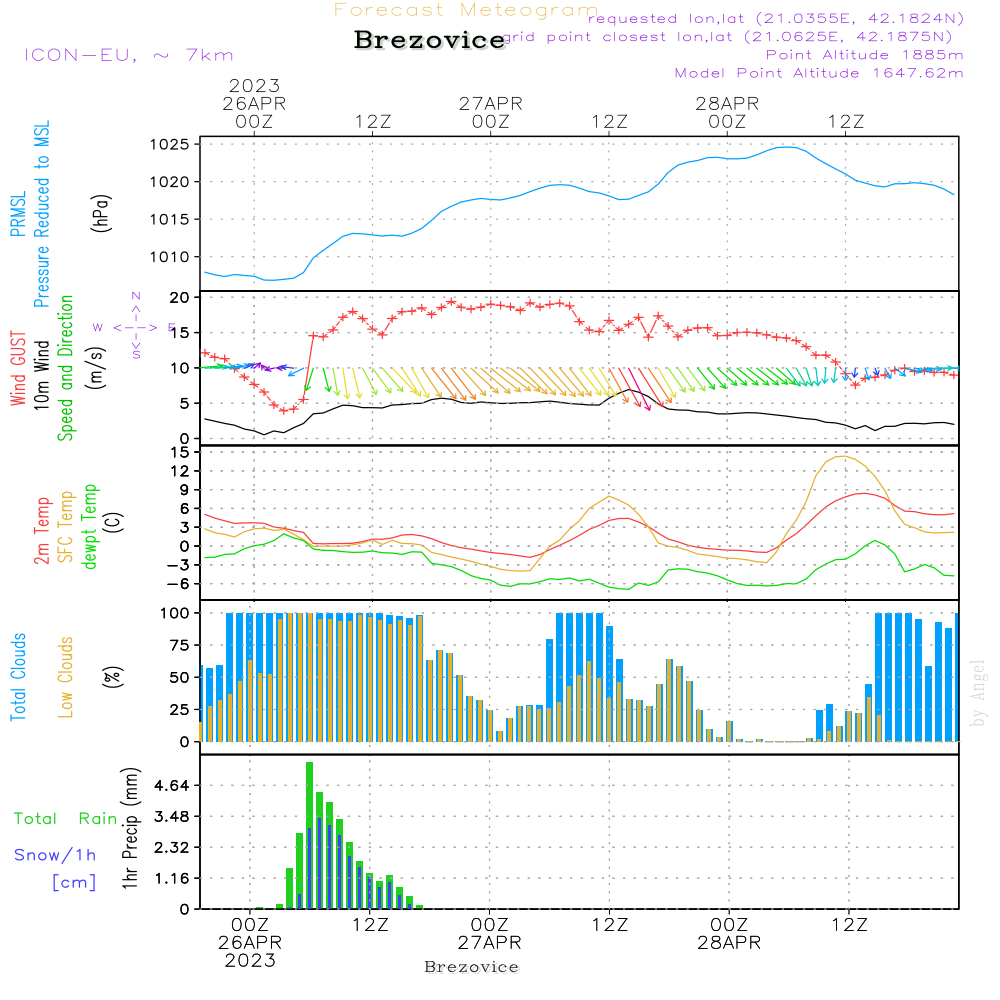Select the bottom axis "27APR" date label
This screenshot has height=1000, width=1000.
point(489,943)
